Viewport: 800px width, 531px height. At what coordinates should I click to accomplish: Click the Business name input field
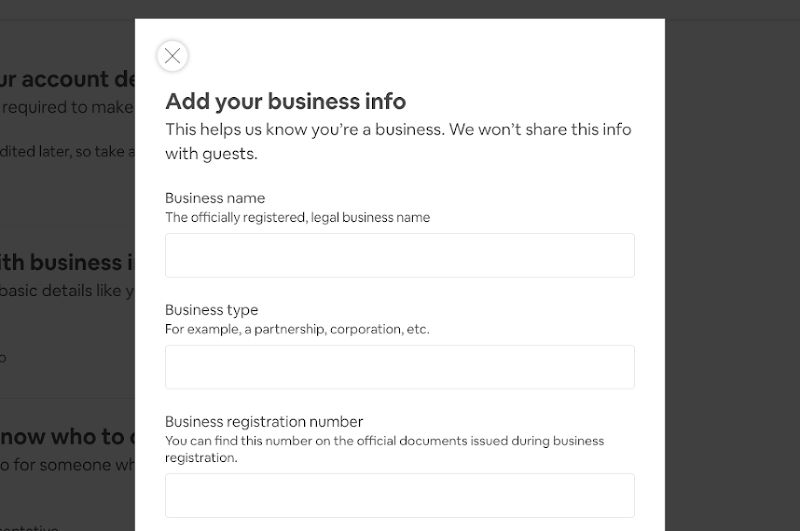click(x=399, y=256)
